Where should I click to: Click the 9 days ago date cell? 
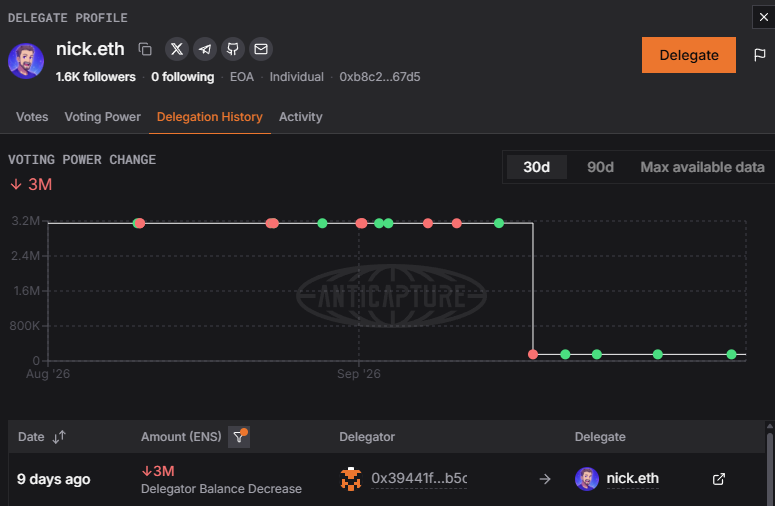(x=54, y=479)
